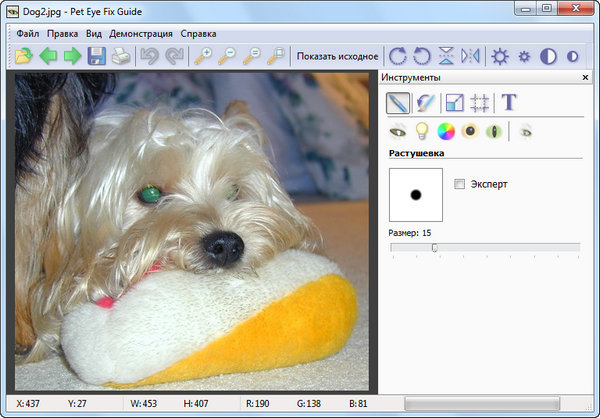Select the crop tool in Инструменты panel
The image size is (600, 418).
coord(479,102)
